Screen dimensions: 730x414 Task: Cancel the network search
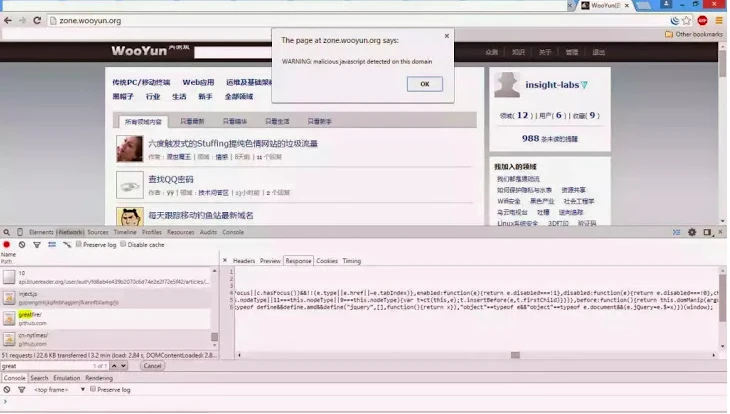click(152, 366)
